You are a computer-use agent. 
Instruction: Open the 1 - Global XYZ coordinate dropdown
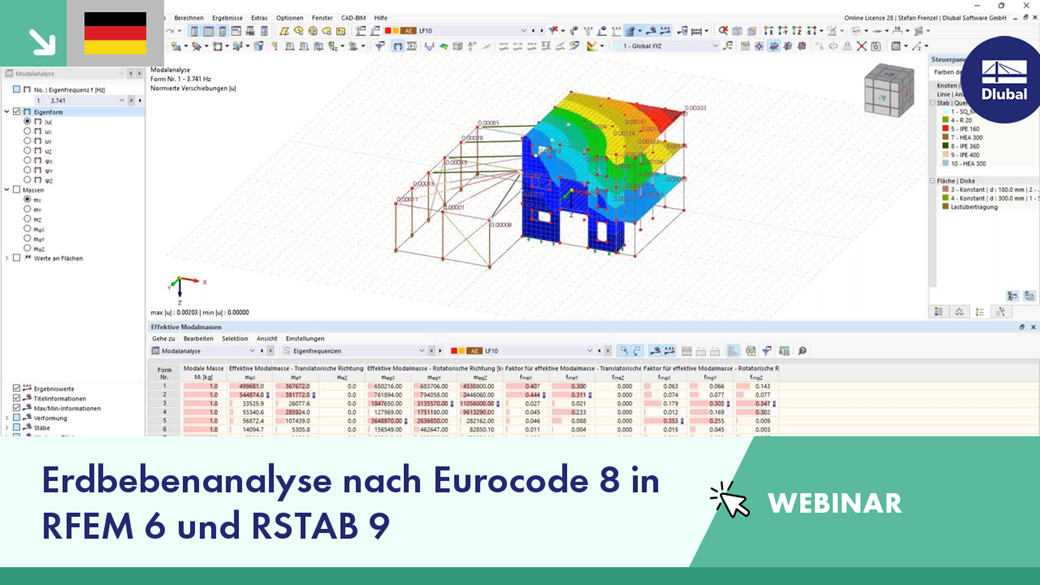pyautogui.click(x=714, y=46)
